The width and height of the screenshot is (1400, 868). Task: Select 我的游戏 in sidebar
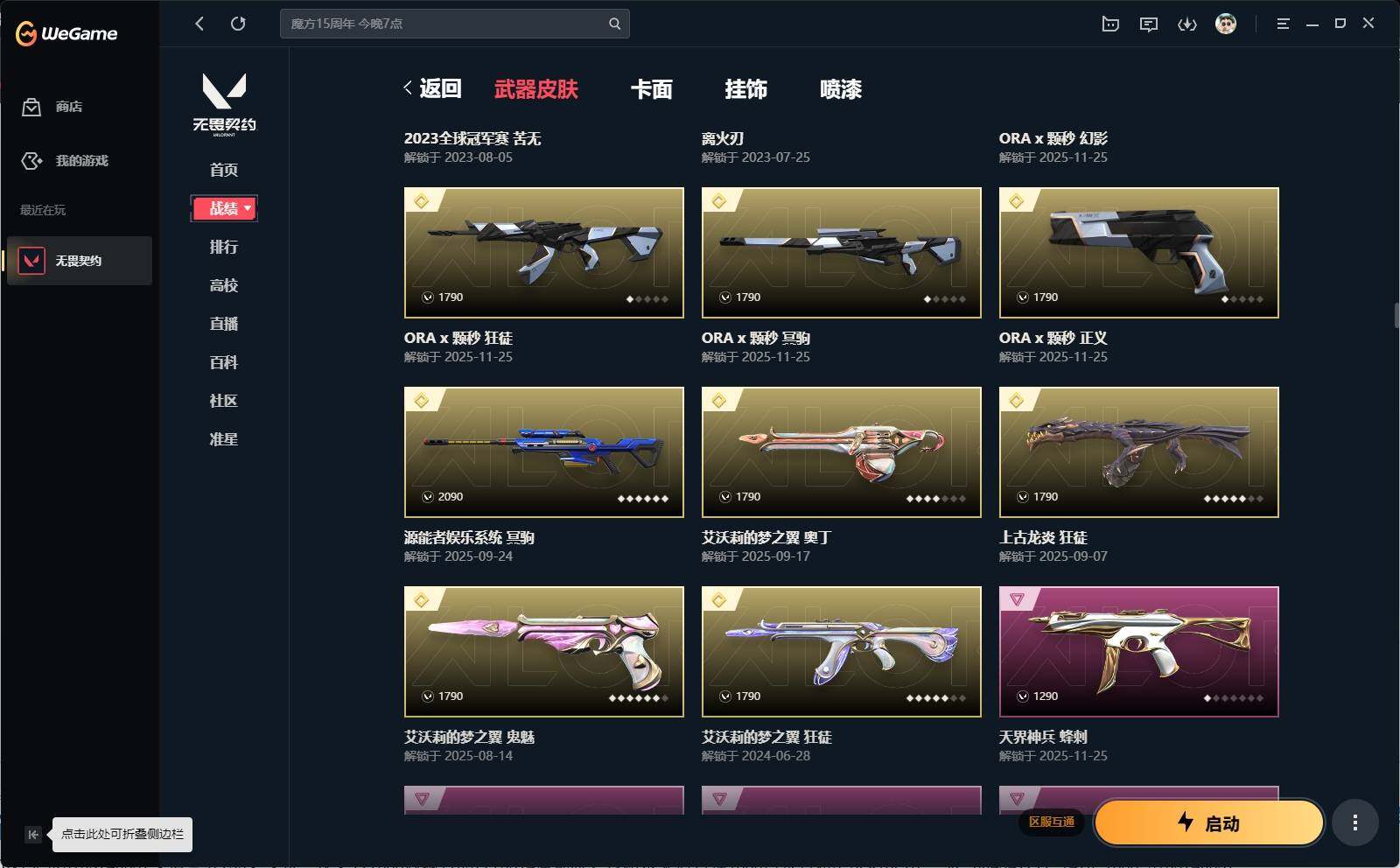click(65, 161)
